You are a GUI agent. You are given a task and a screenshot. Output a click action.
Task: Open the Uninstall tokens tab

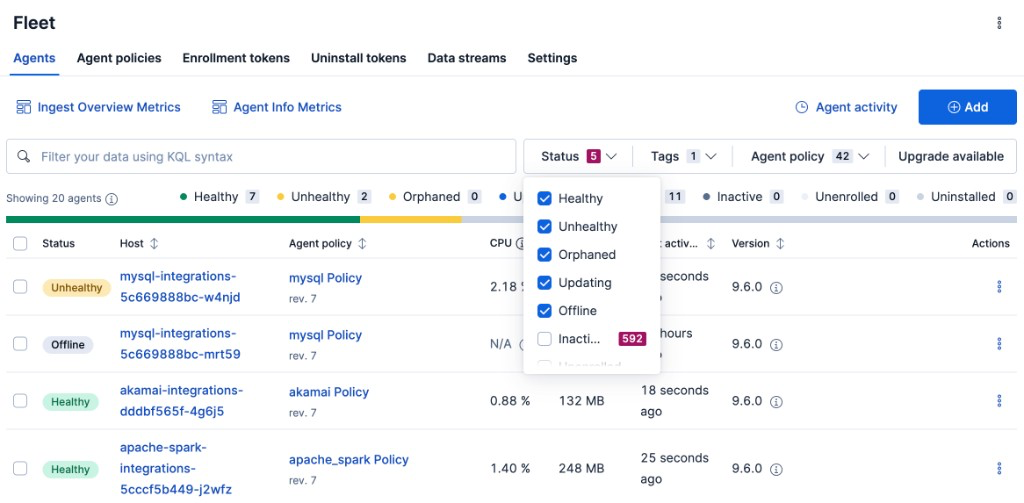[x=359, y=58]
